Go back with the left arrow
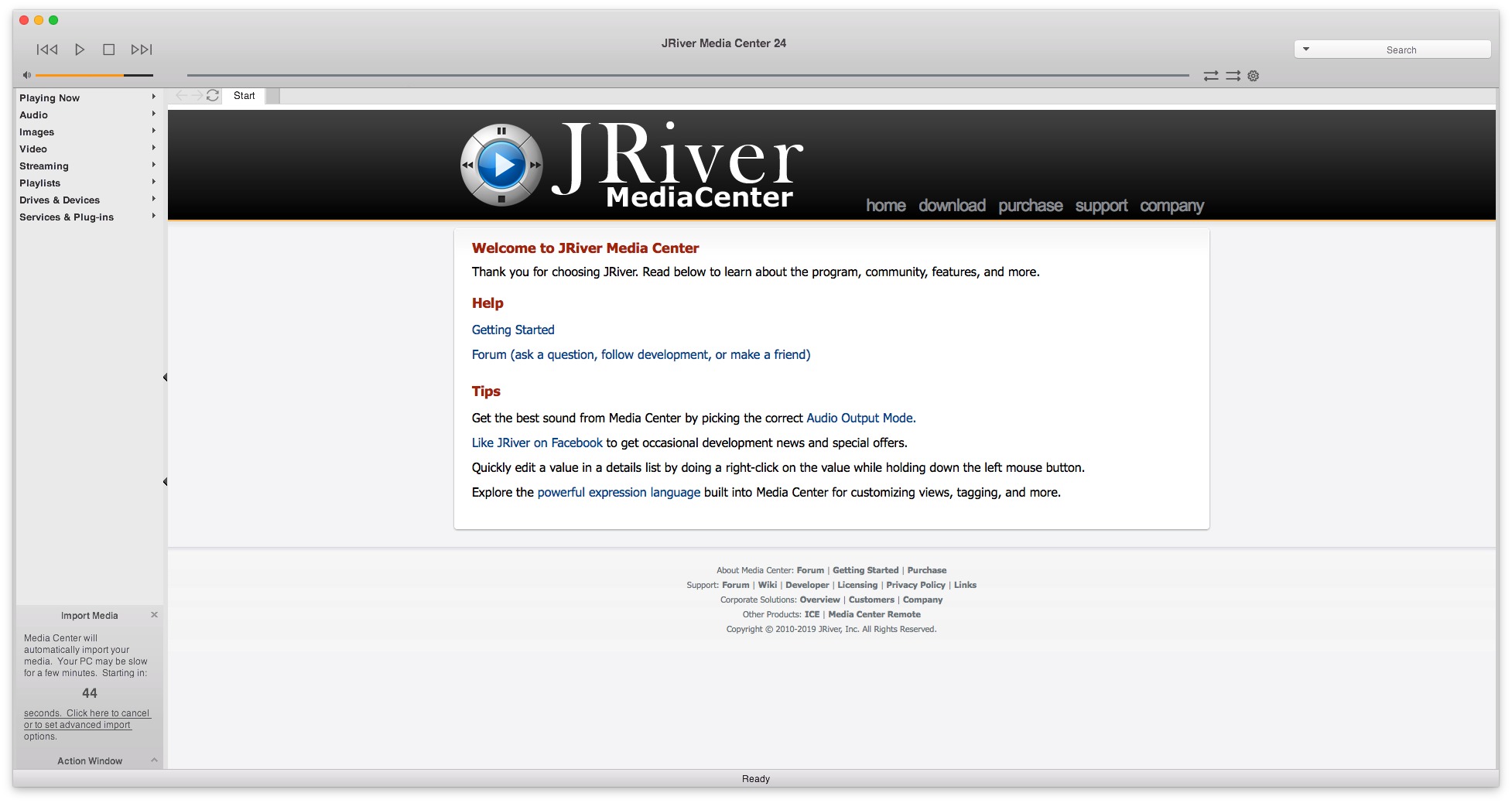Image resolution: width=1512 pixels, height=803 pixels. (x=181, y=95)
